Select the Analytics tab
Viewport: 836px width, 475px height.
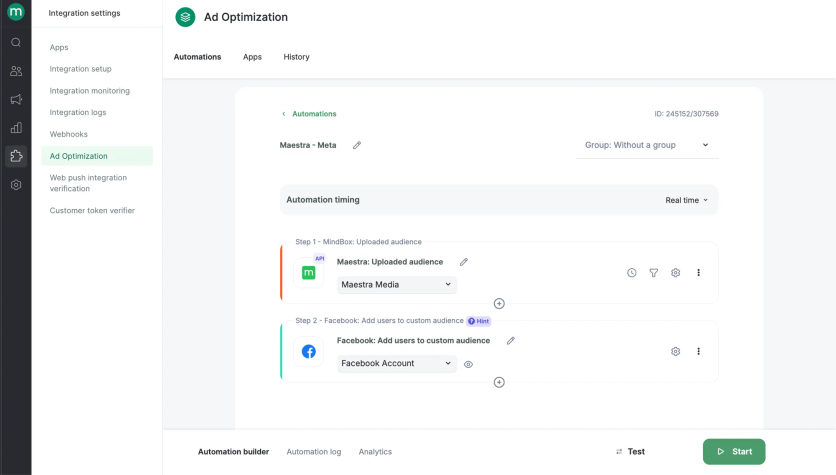tap(375, 452)
